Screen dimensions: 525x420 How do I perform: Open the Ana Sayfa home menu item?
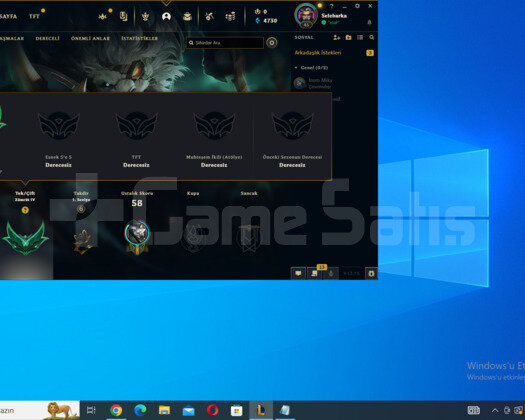click(x=8, y=16)
